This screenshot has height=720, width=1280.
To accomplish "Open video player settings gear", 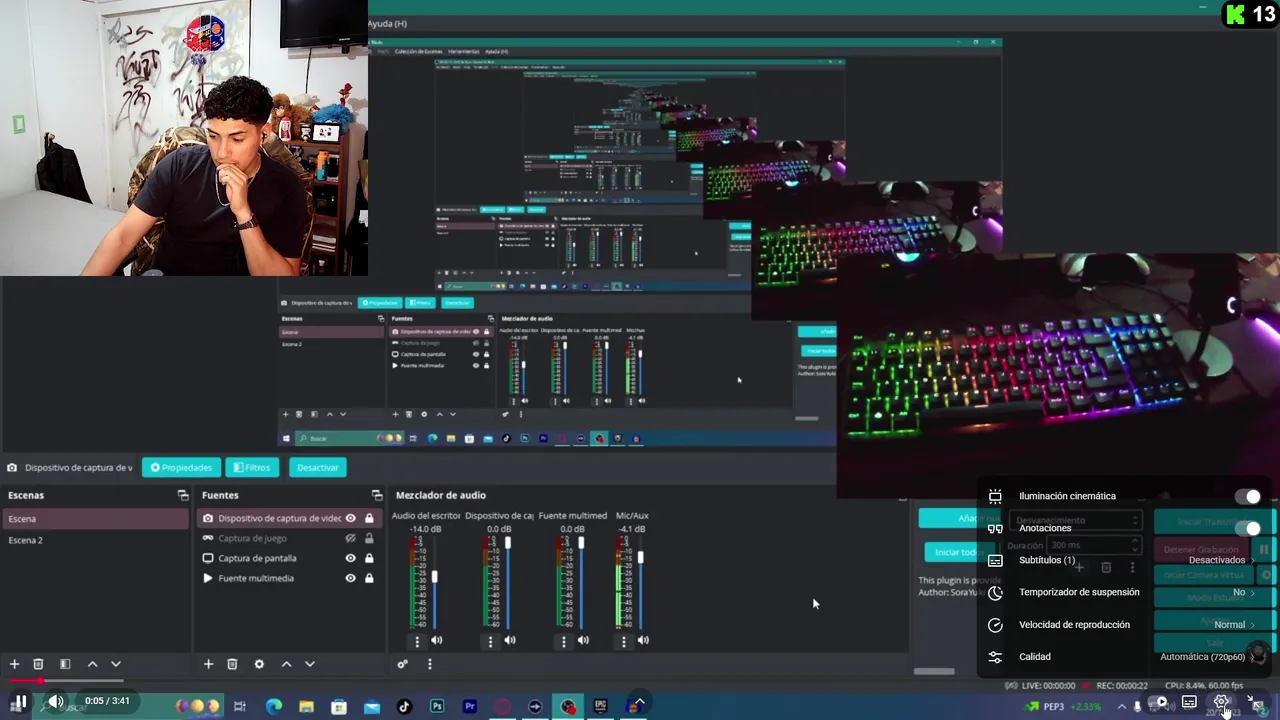I will click(x=1221, y=702).
